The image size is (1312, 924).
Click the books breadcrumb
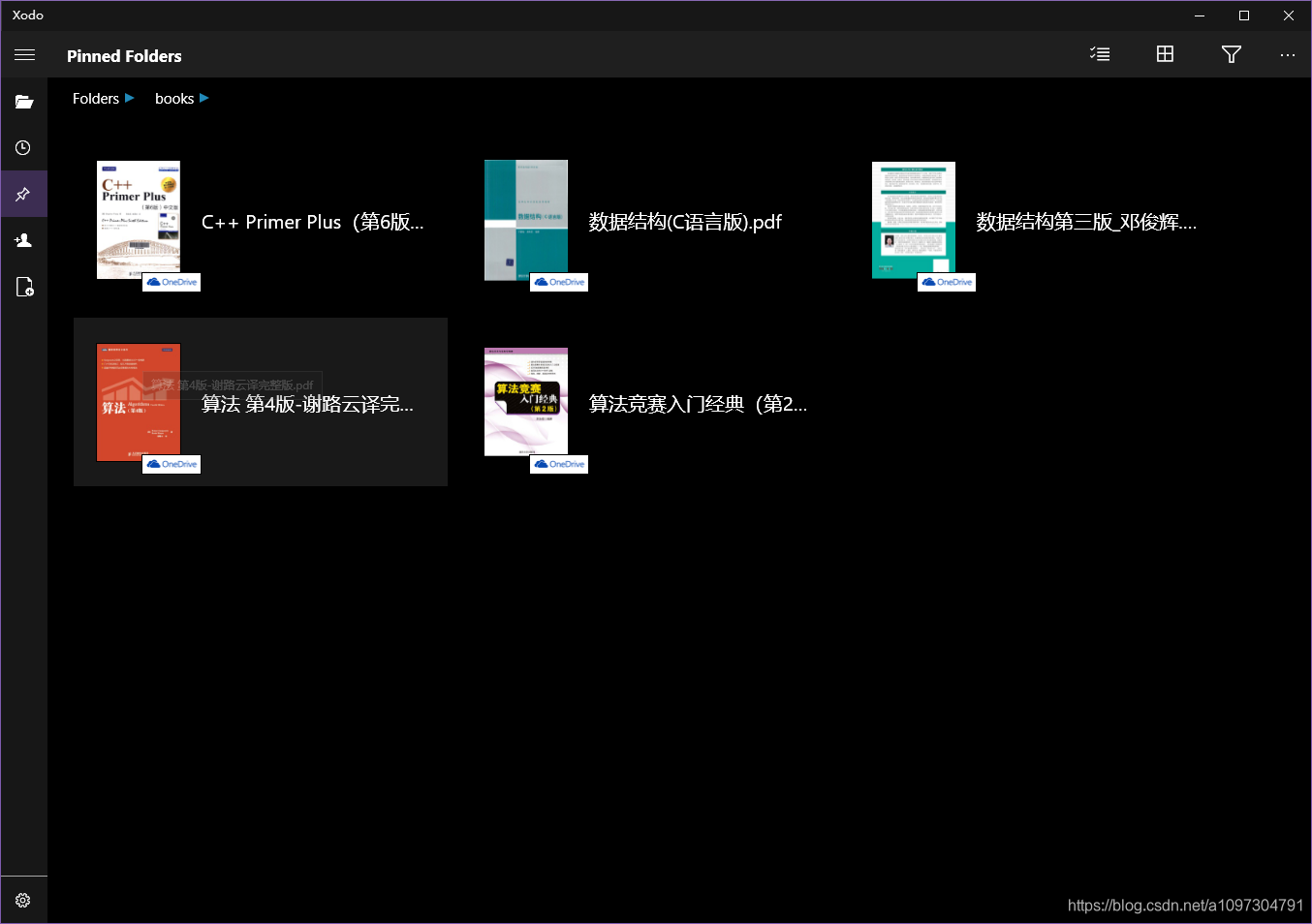[174, 99]
